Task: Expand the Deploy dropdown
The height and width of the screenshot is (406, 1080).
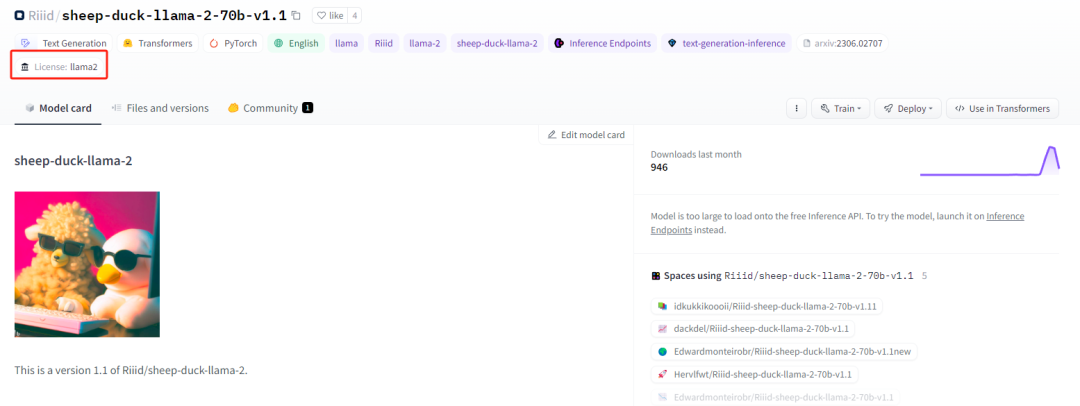Action: point(907,108)
